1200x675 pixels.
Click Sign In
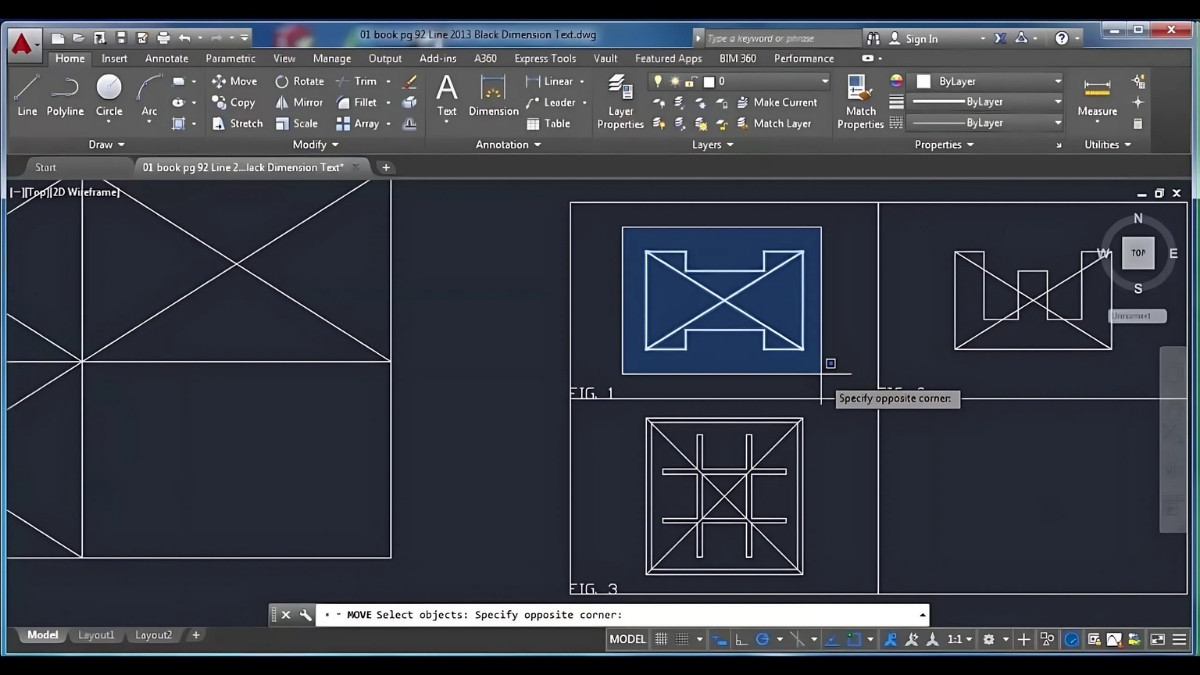pos(913,38)
